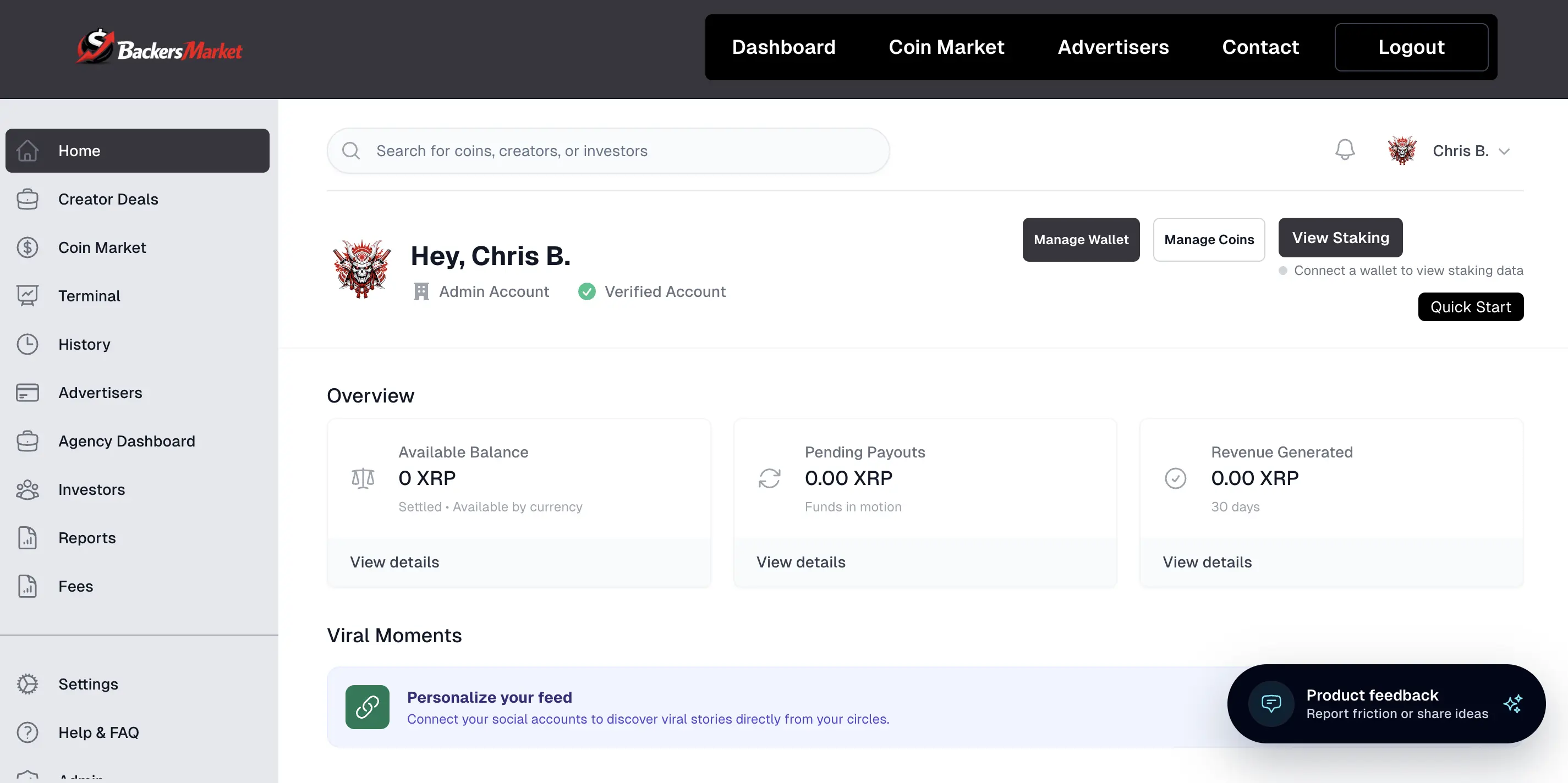Click the History clock icon
This screenshot has width=1568, height=783.
[28, 344]
